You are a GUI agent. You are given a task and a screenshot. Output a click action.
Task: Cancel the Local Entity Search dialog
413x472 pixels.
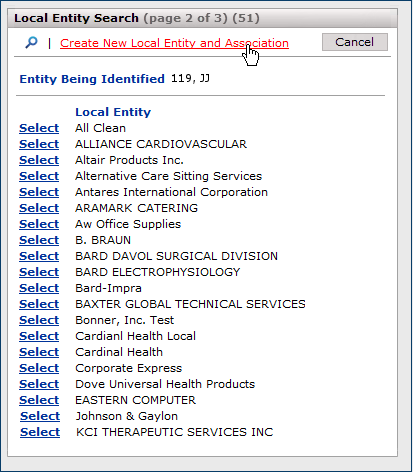(355, 42)
